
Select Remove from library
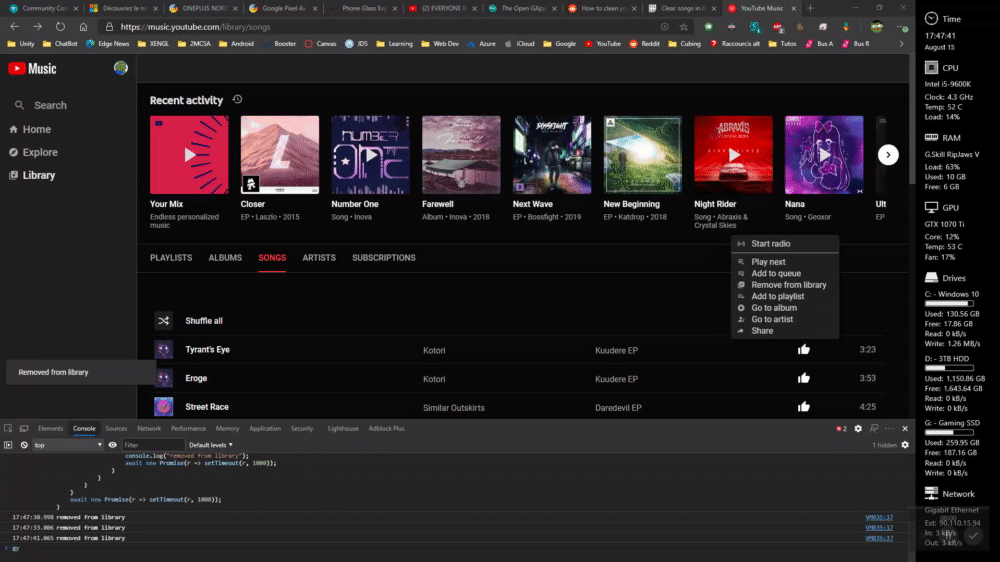click(x=785, y=285)
